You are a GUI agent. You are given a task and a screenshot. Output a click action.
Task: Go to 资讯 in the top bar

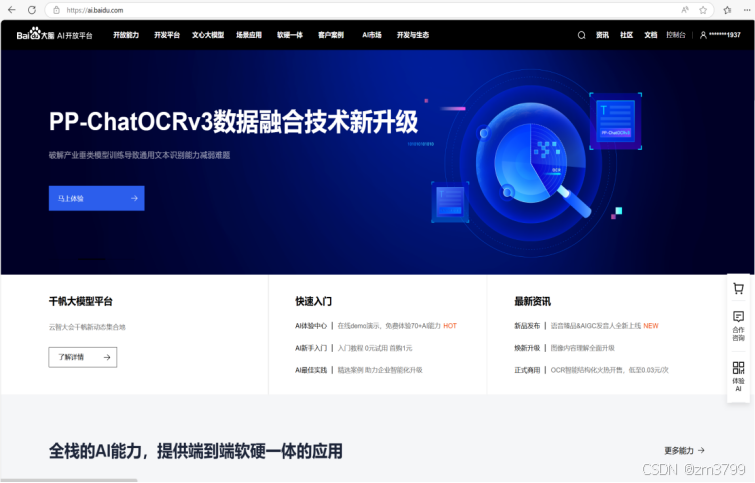pyautogui.click(x=602, y=35)
